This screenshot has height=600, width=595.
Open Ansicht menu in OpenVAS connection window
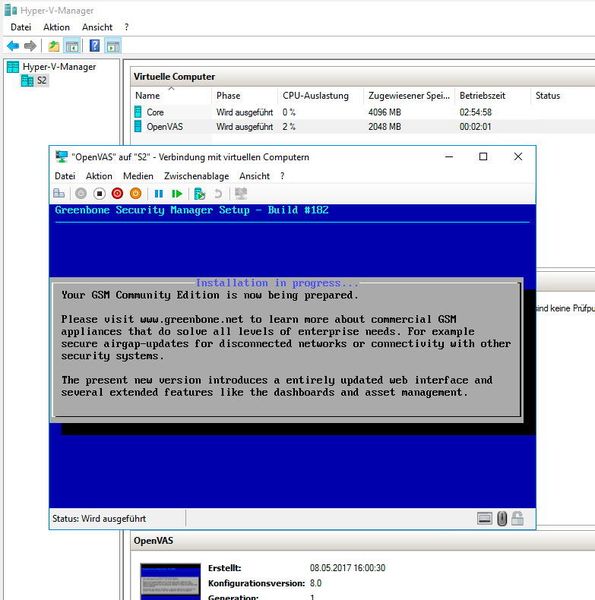pyautogui.click(x=254, y=176)
